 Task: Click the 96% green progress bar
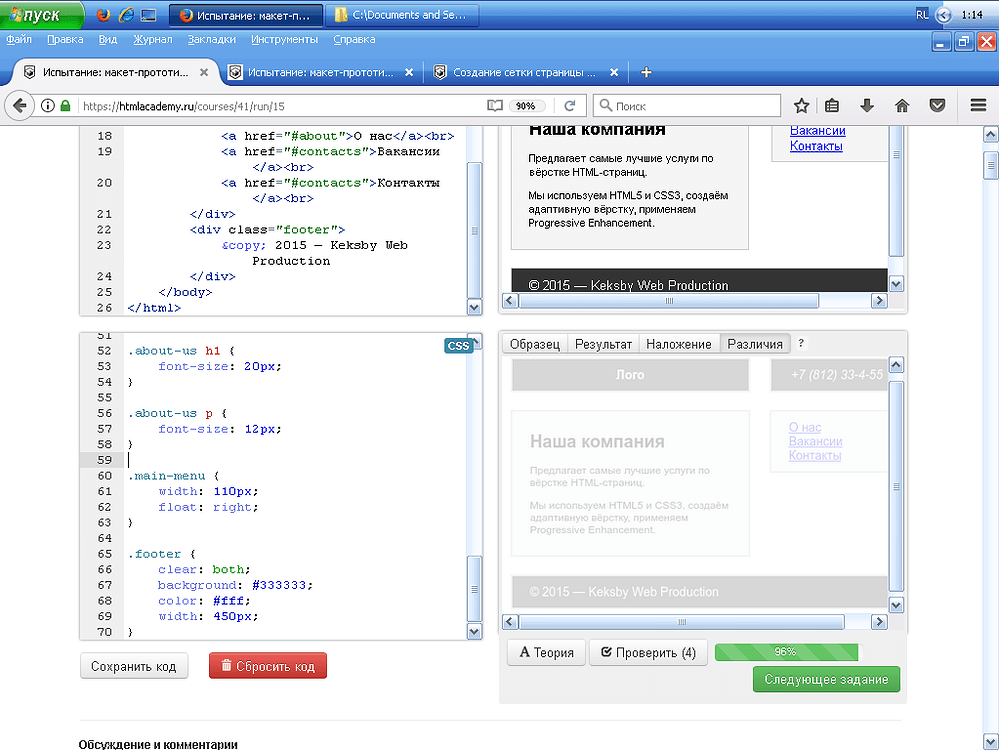point(786,652)
